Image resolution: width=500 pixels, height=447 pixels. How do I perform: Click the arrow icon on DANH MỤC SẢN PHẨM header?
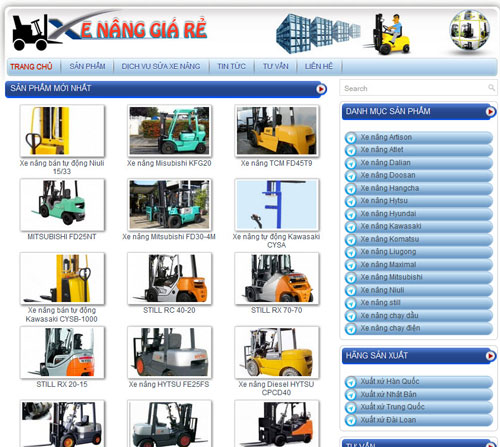(490, 112)
